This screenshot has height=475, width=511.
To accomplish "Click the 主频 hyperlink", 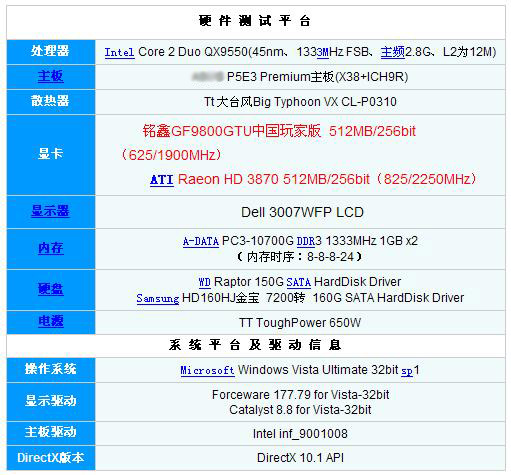I will pos(393,52).
